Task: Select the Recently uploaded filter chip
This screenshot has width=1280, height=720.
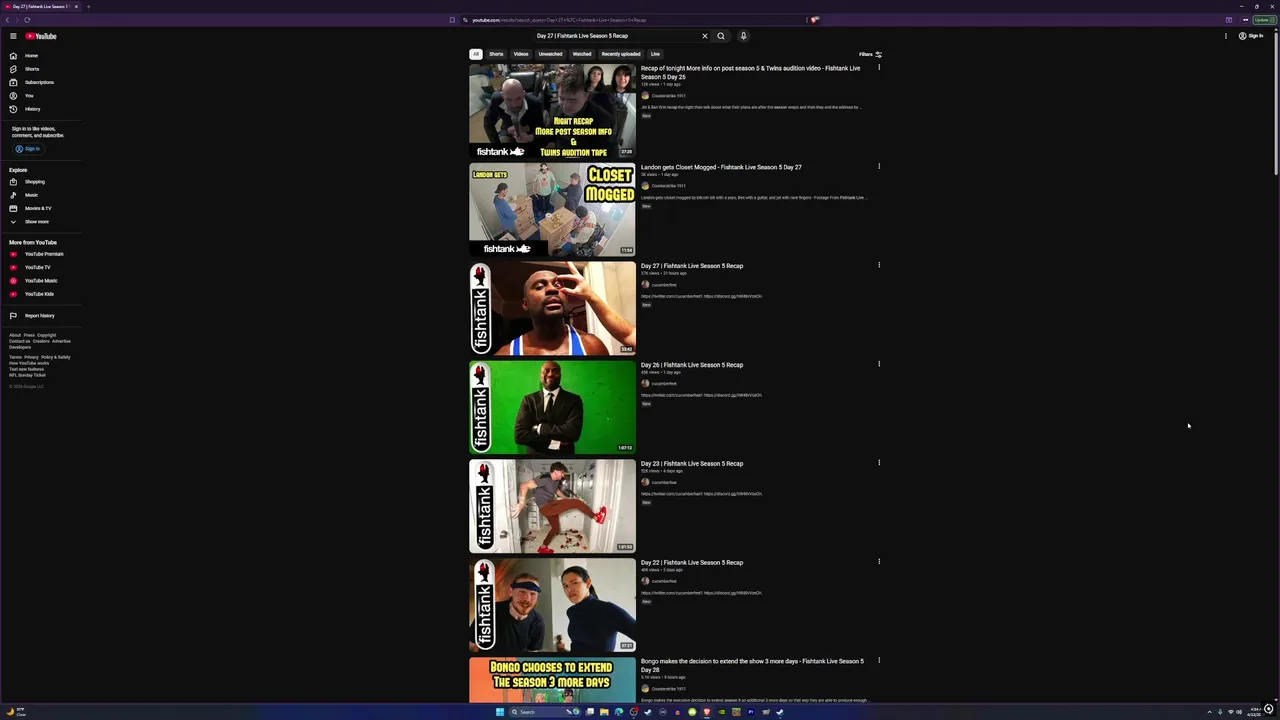Action: pos(621,54)
